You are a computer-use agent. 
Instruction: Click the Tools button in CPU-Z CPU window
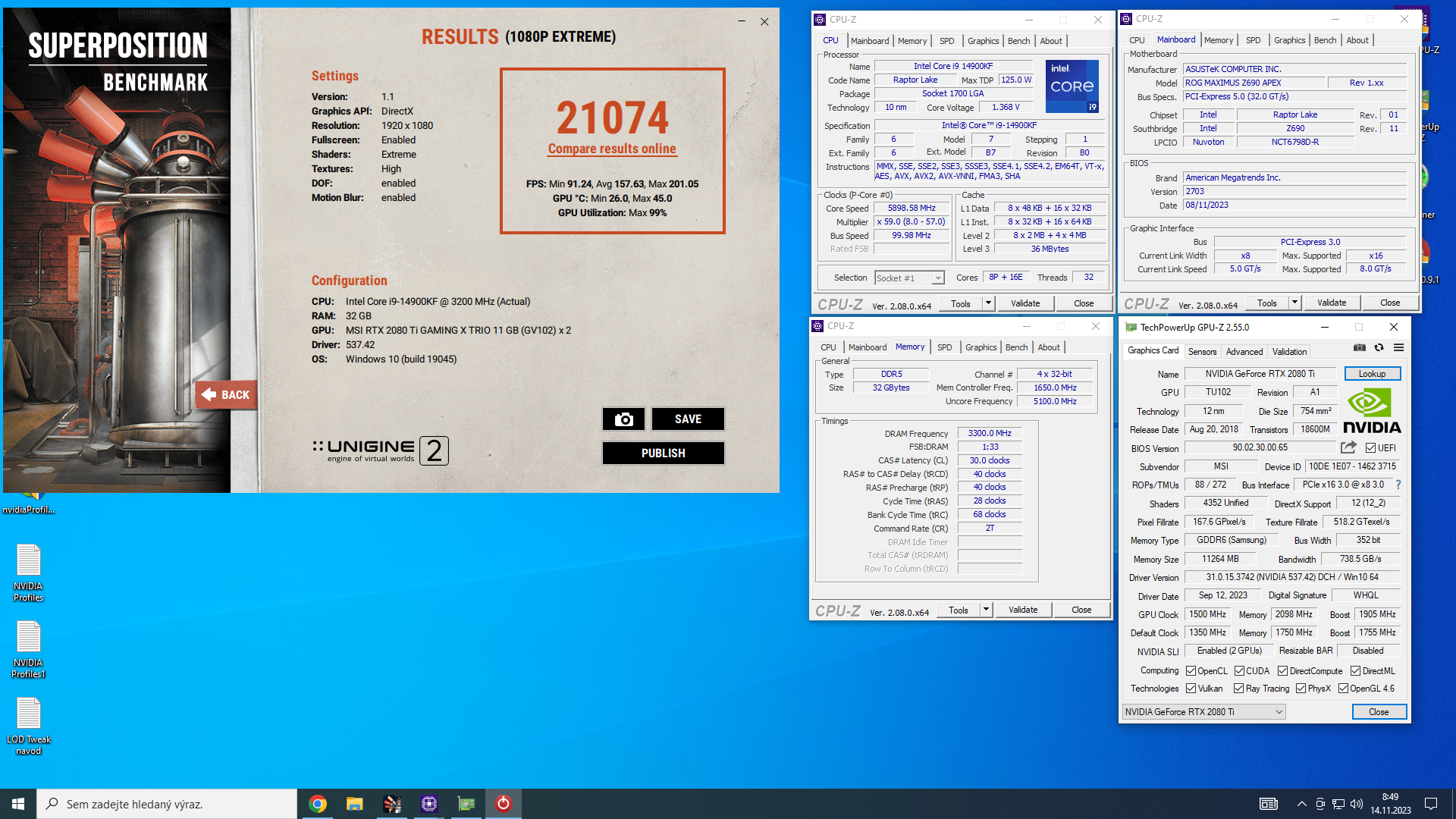click(x=961, y=303)
